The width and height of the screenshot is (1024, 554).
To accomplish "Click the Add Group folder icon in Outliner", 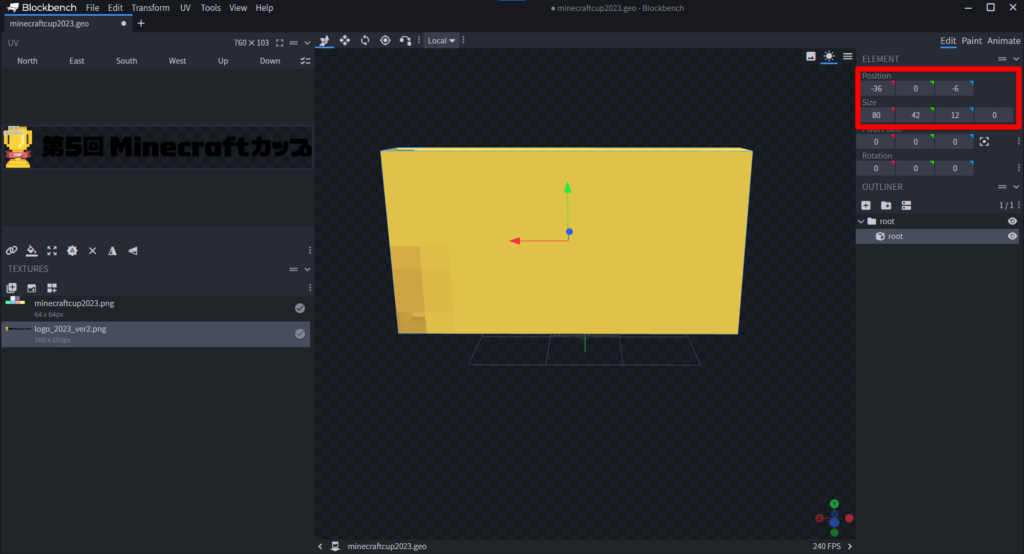I will [886, 205].
